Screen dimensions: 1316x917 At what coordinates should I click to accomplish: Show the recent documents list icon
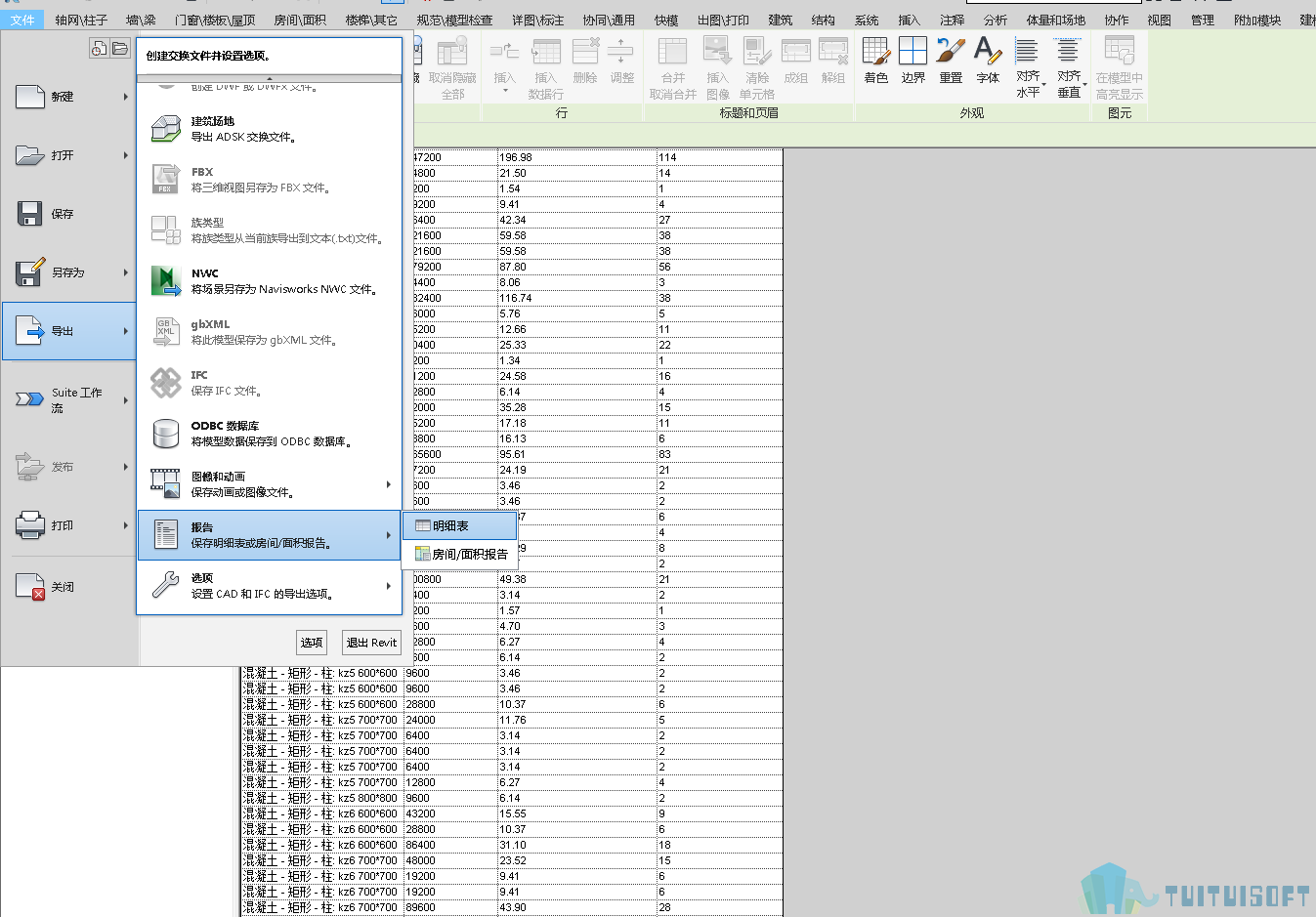tap(99, 48)
